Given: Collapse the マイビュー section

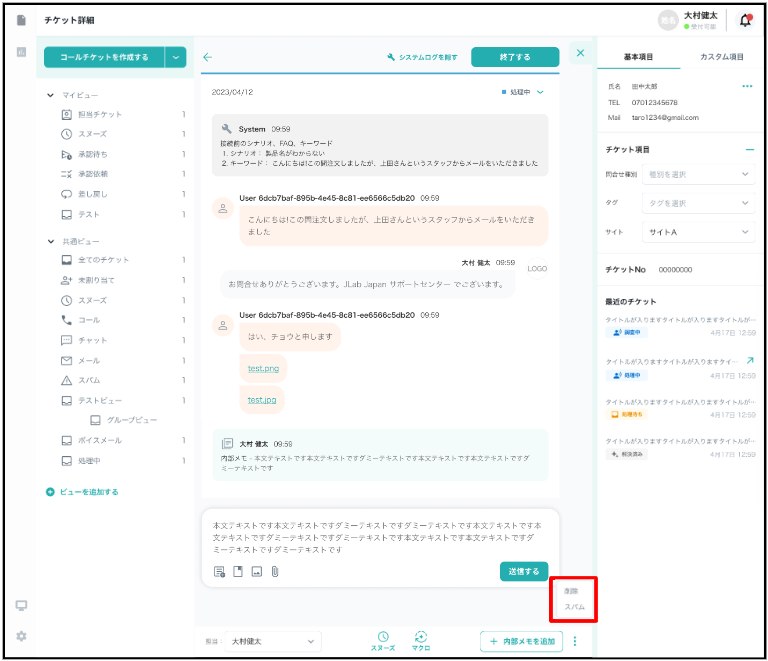Looking at the screenshot, I should coord(51,95).
